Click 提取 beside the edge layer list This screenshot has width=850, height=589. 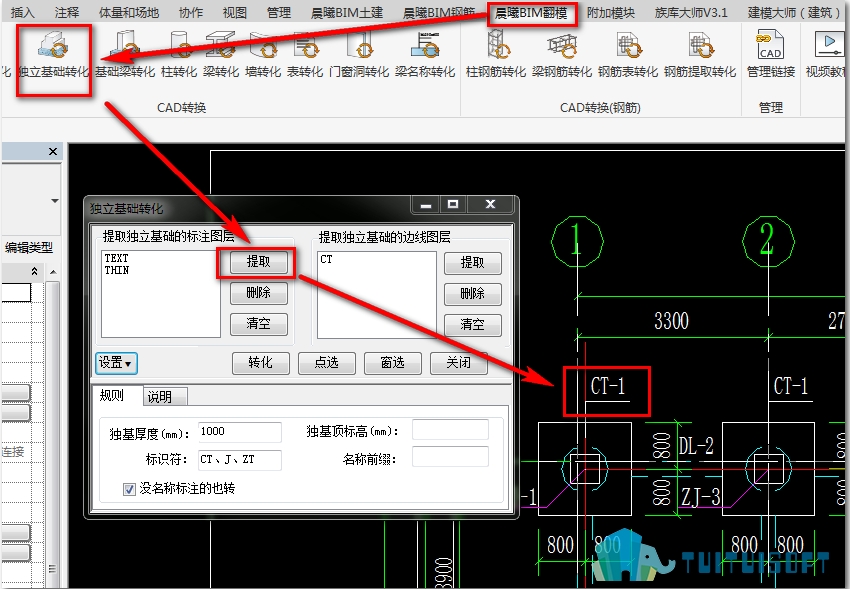click(472, 263)
